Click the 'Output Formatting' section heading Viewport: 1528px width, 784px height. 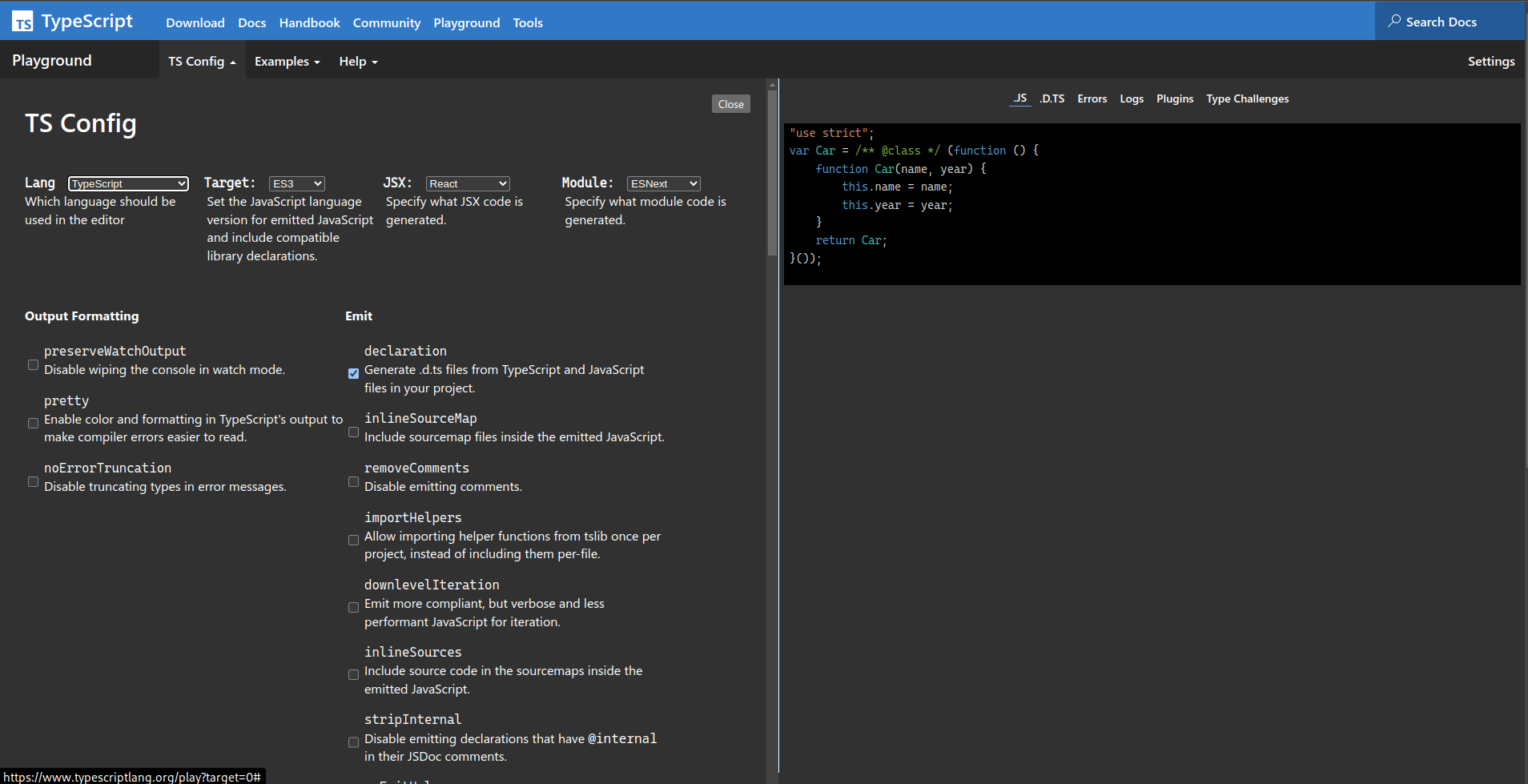[82, 316]
